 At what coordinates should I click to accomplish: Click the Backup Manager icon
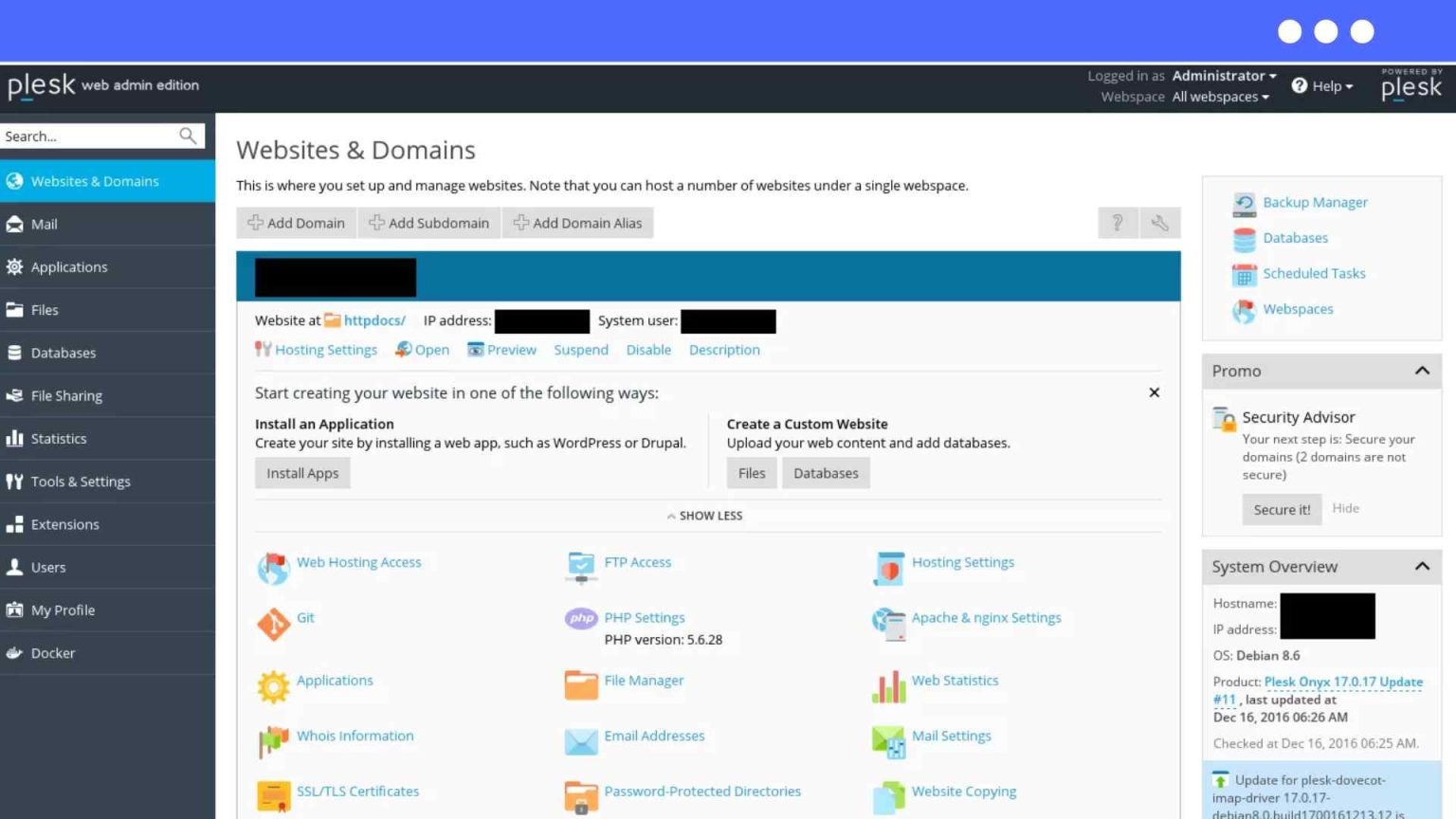tap(1244, 204)
